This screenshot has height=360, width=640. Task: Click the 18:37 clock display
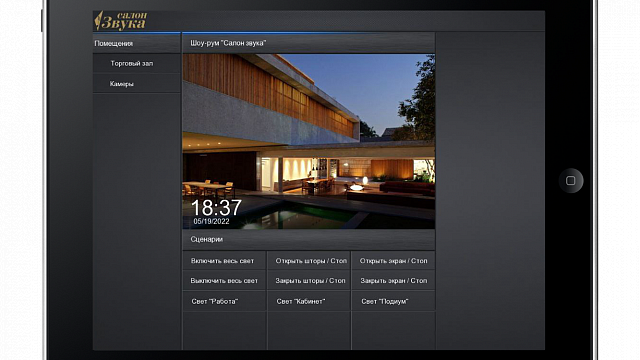[216, 207]
